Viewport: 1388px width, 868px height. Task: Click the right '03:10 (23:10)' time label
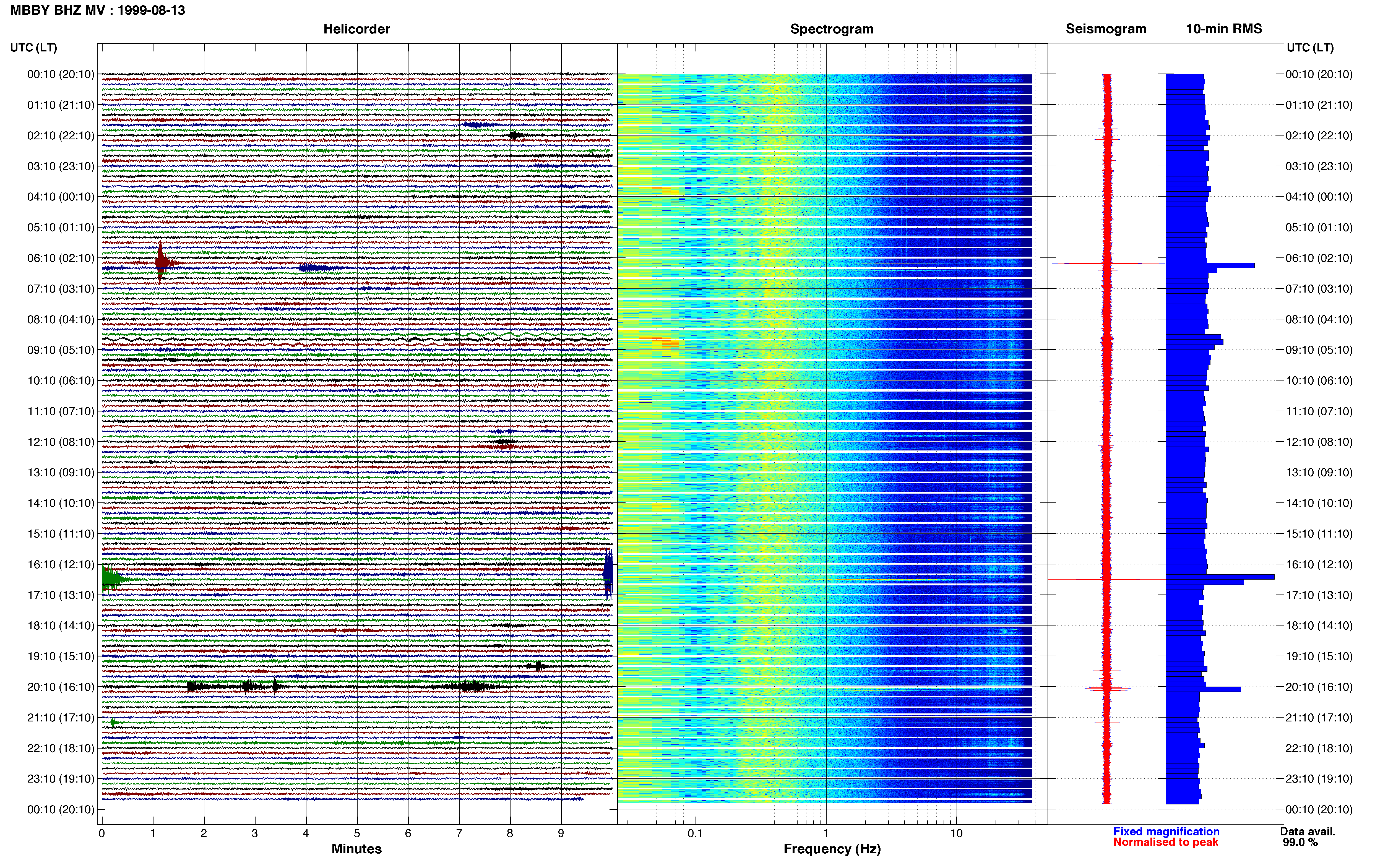coord(1319,166)
